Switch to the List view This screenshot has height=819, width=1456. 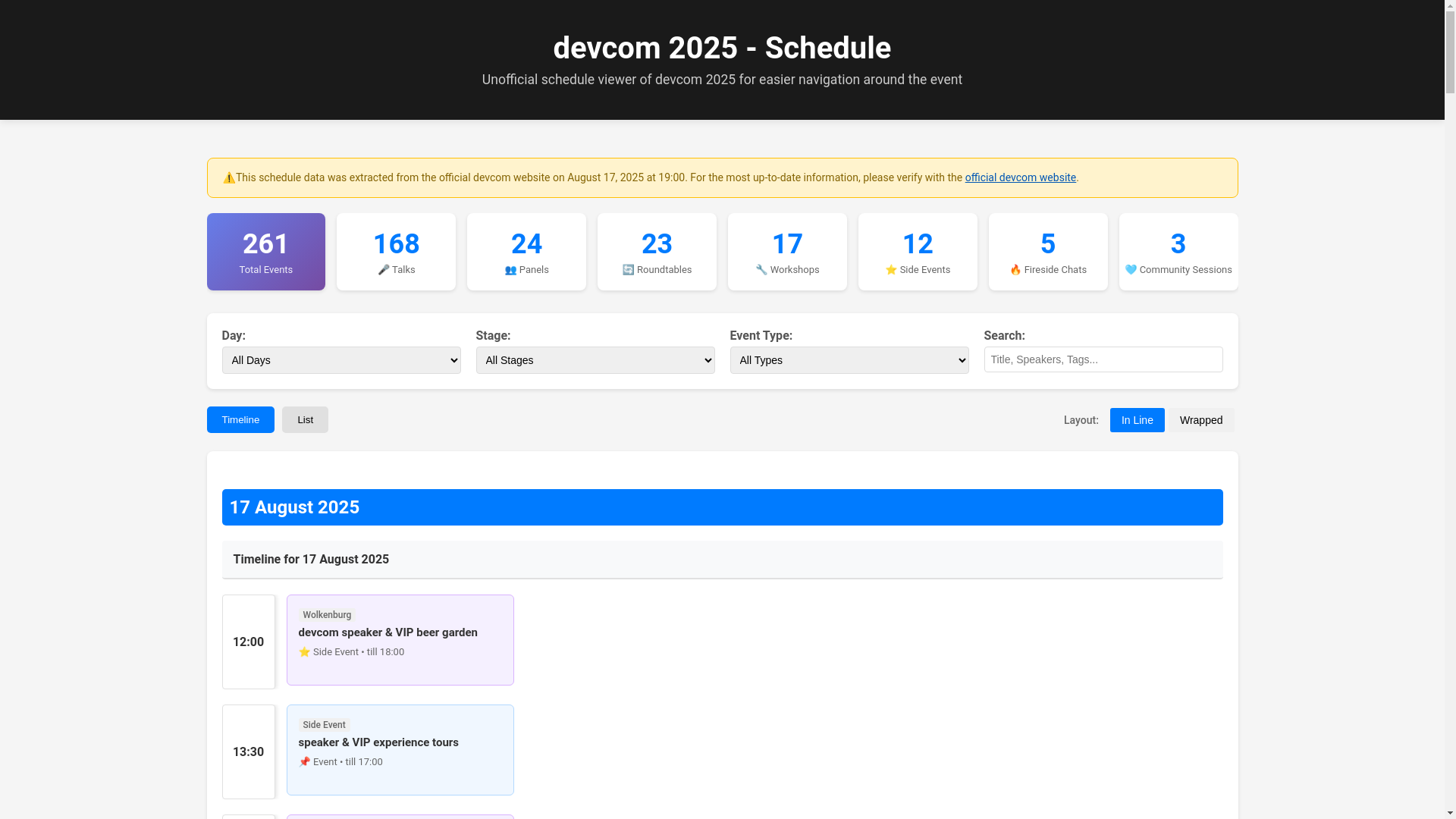point(305,420)
